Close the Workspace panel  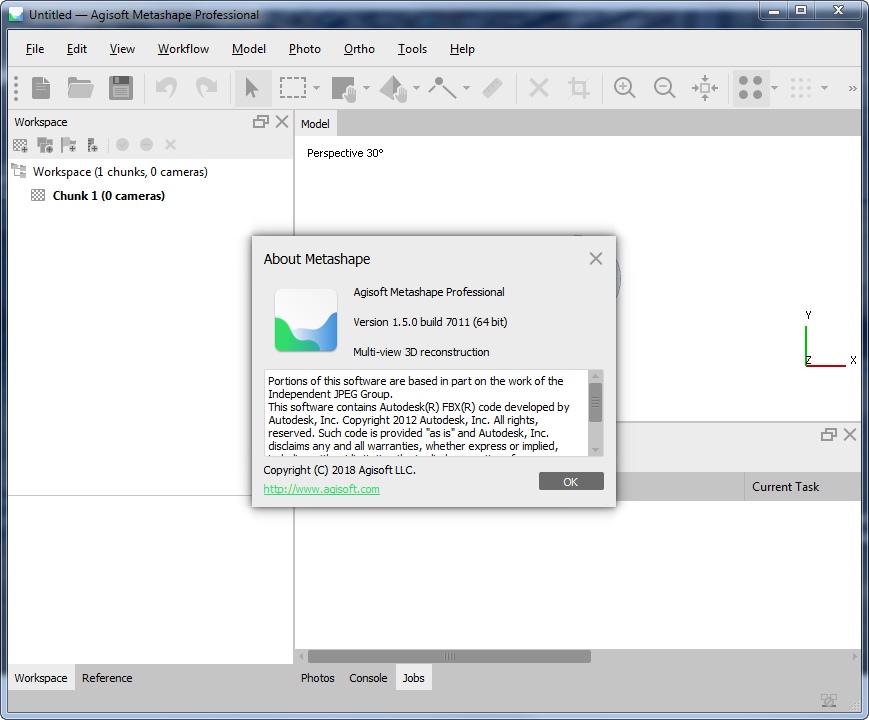point(282,122)
